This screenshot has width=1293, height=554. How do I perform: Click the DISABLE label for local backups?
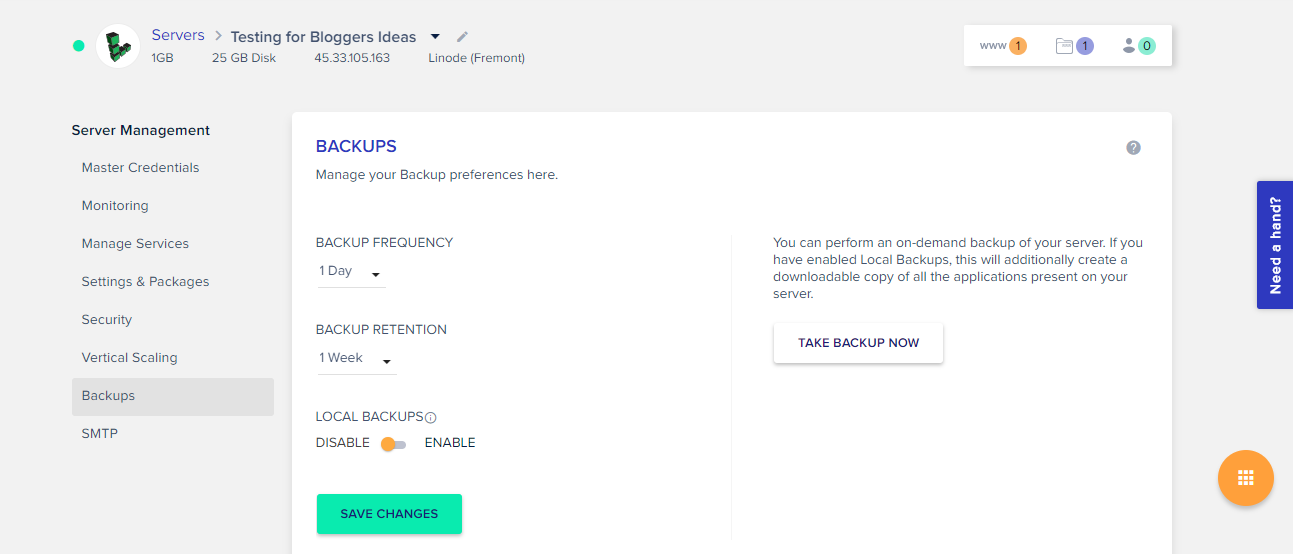tap(343, 443)
